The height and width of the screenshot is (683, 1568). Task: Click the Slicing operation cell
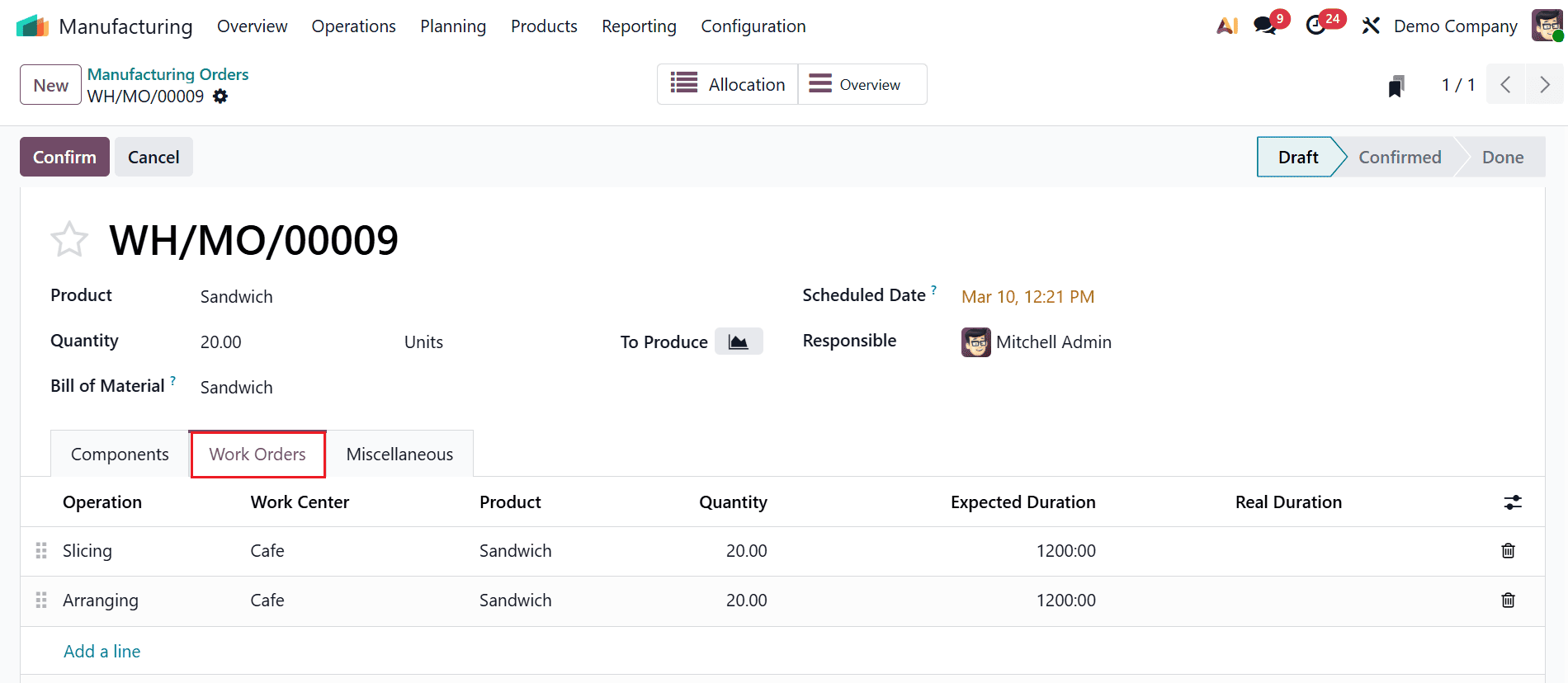[87, 551]
